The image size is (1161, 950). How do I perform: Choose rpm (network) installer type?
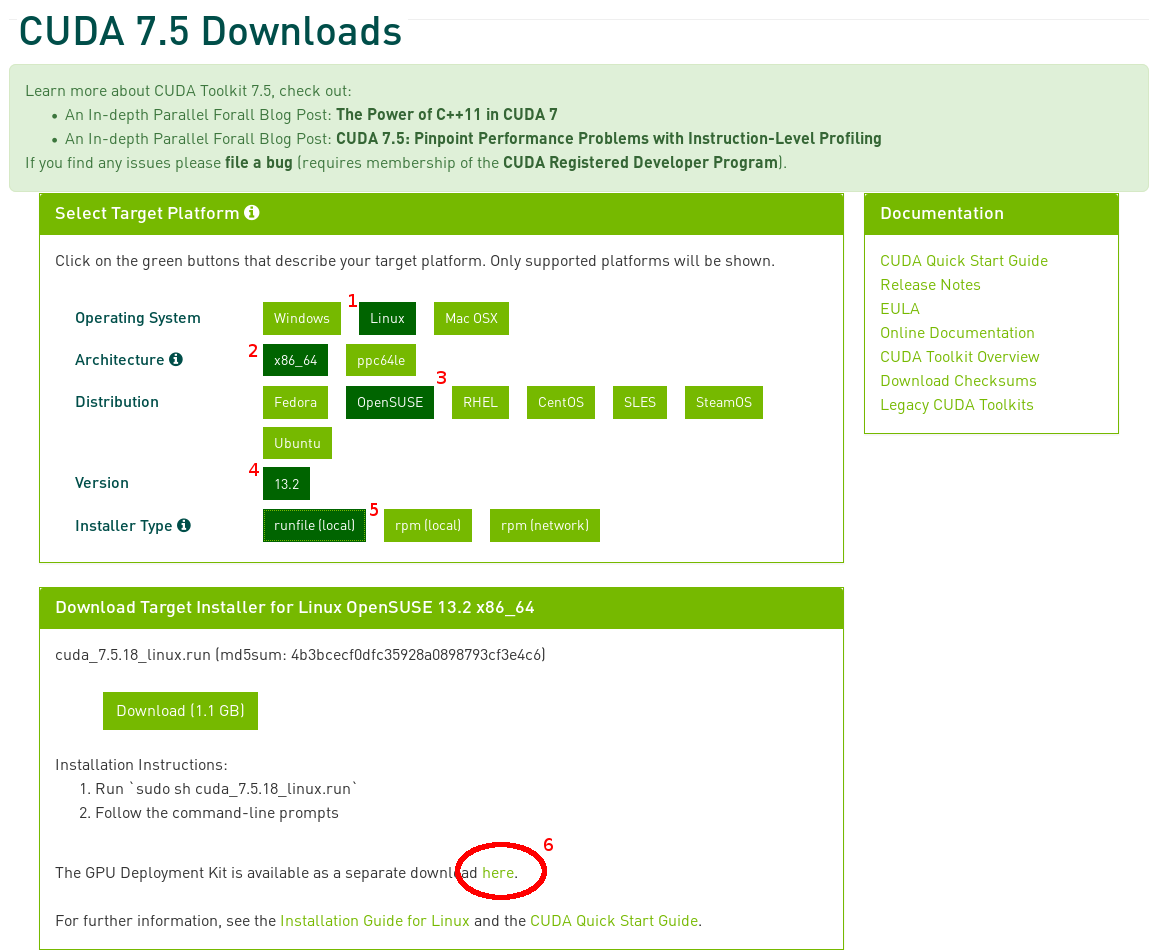[544, 526]
